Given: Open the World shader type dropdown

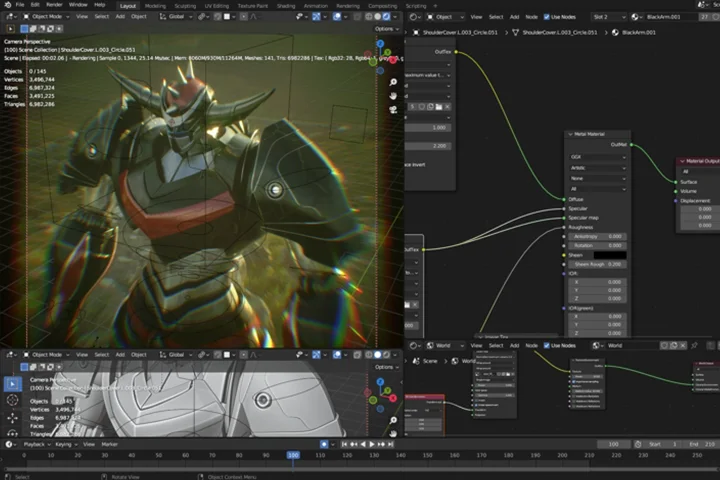Looking at the screenshot, I should (445, 345).
